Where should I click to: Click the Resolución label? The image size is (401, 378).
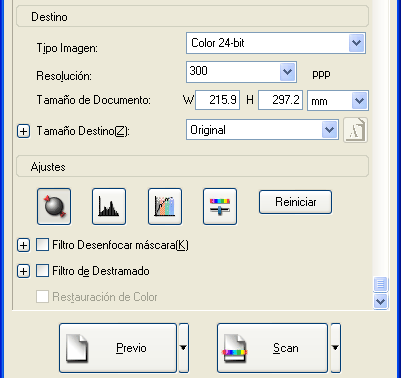[x=64, y=76]
